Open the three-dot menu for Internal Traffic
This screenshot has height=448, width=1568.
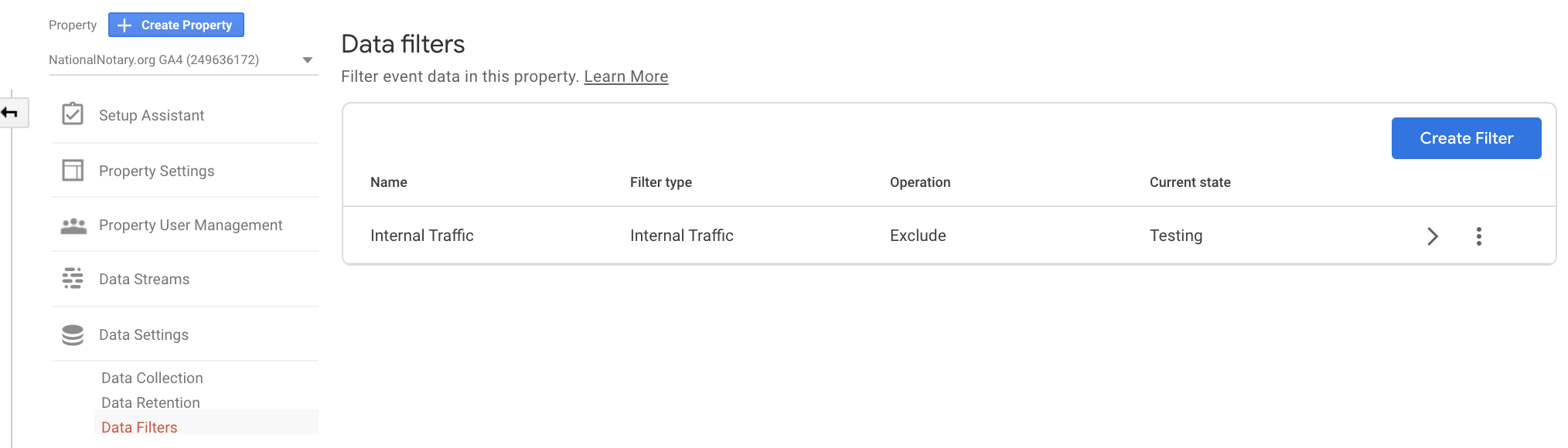click(1478, 236)
